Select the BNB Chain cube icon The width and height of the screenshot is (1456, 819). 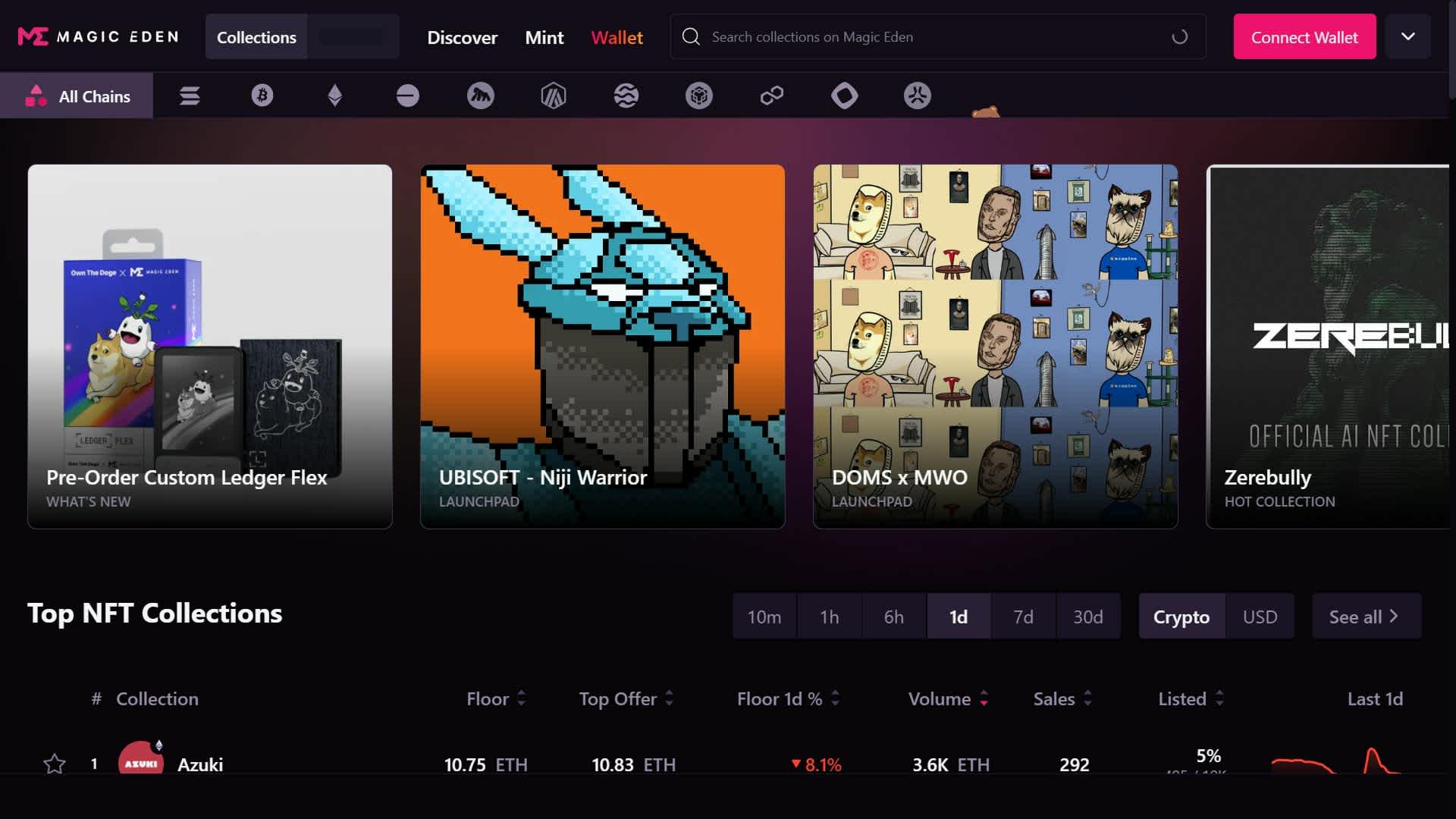click(x=698, y=96)
